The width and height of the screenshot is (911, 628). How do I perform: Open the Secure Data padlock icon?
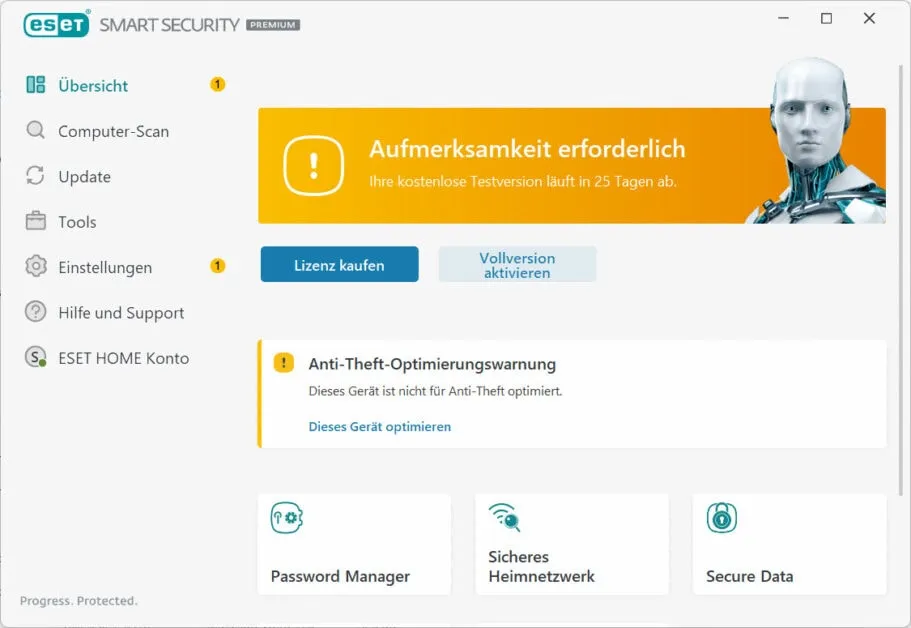(721, 517)
